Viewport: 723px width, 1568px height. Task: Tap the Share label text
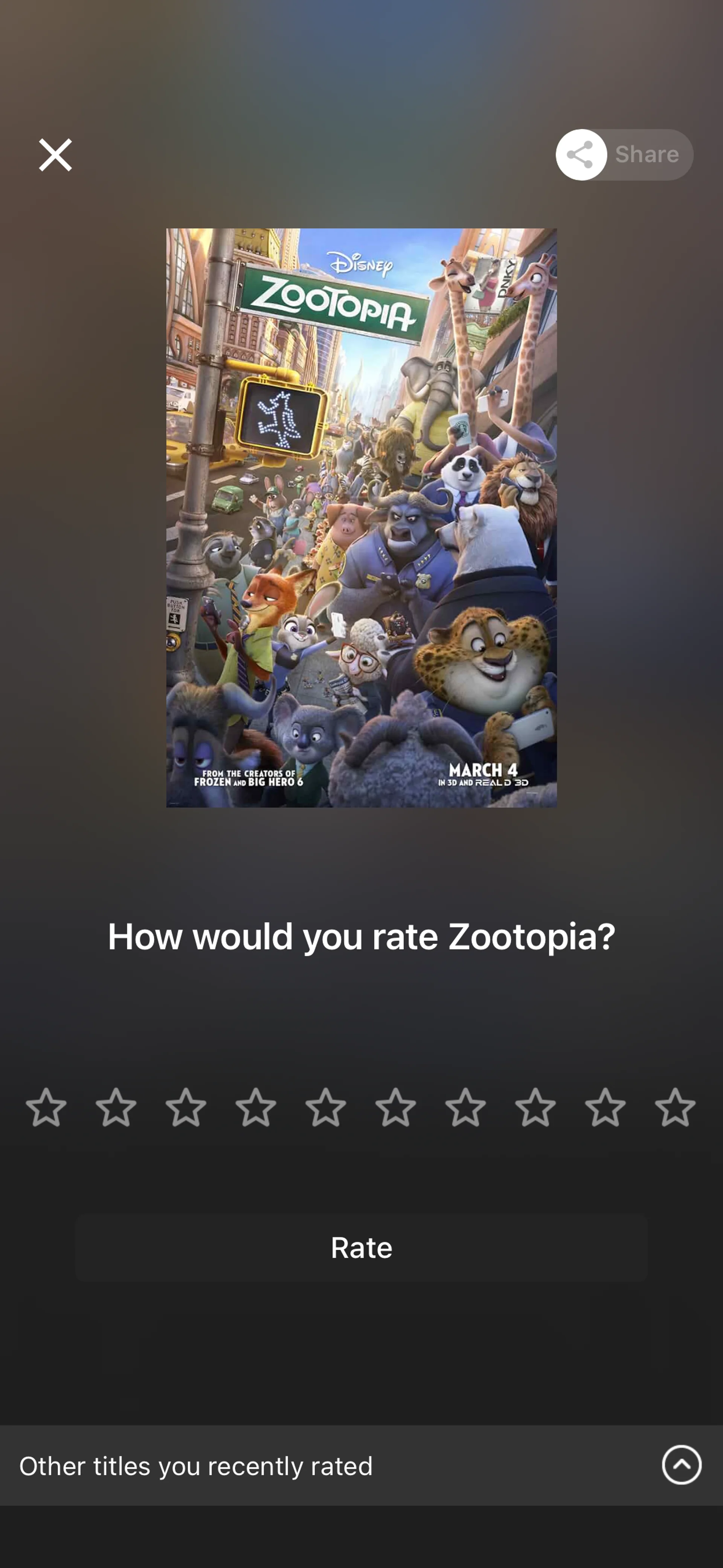point(647,154)
